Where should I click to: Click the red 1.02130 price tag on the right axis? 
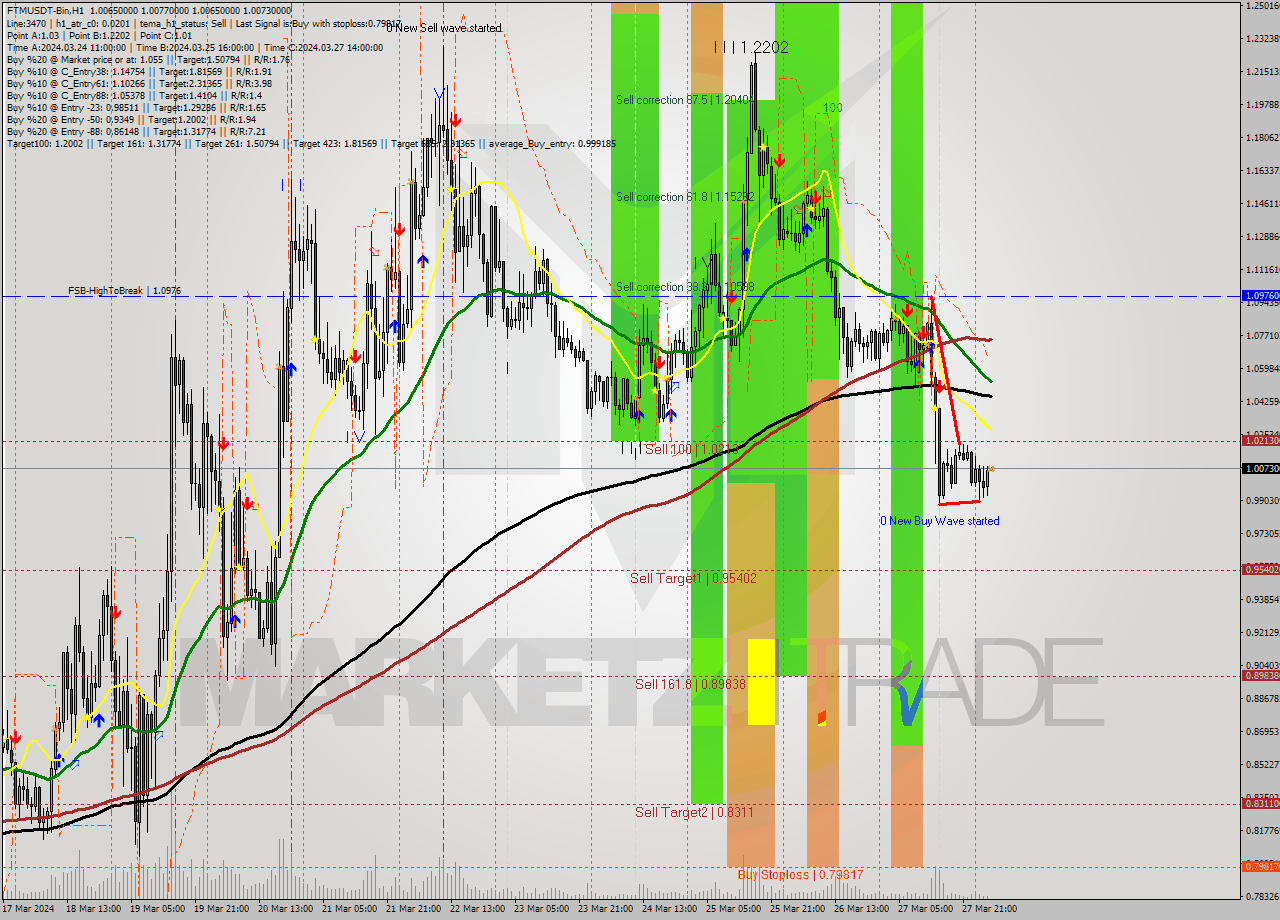coord(1260,440)
